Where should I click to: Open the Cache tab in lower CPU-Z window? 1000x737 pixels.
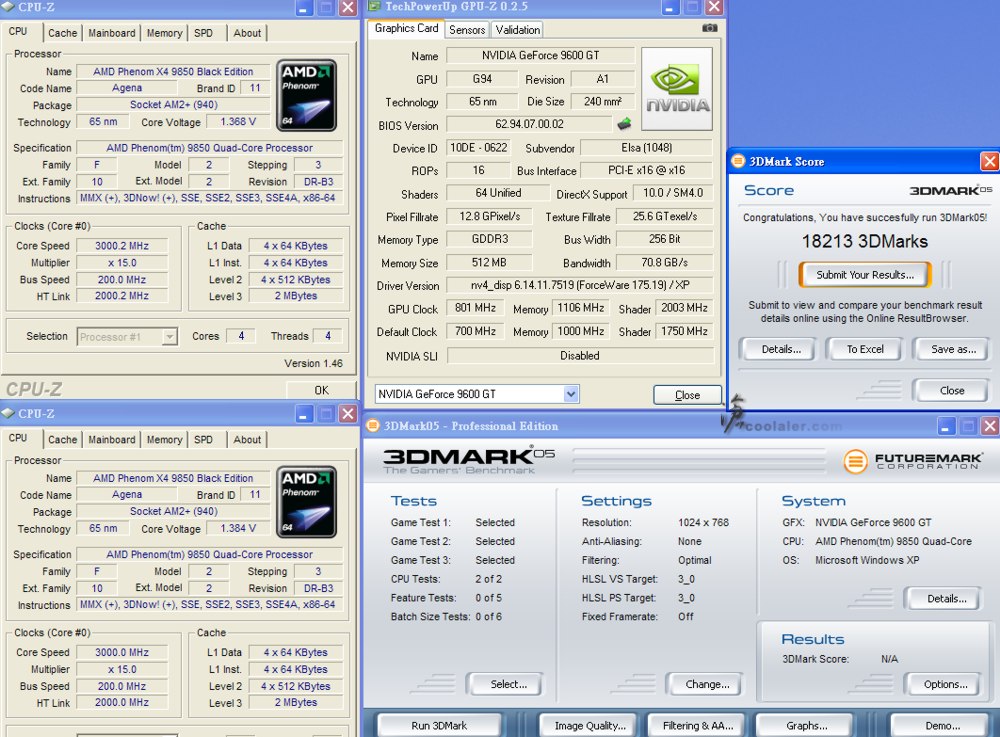click(x=62, y=440)
